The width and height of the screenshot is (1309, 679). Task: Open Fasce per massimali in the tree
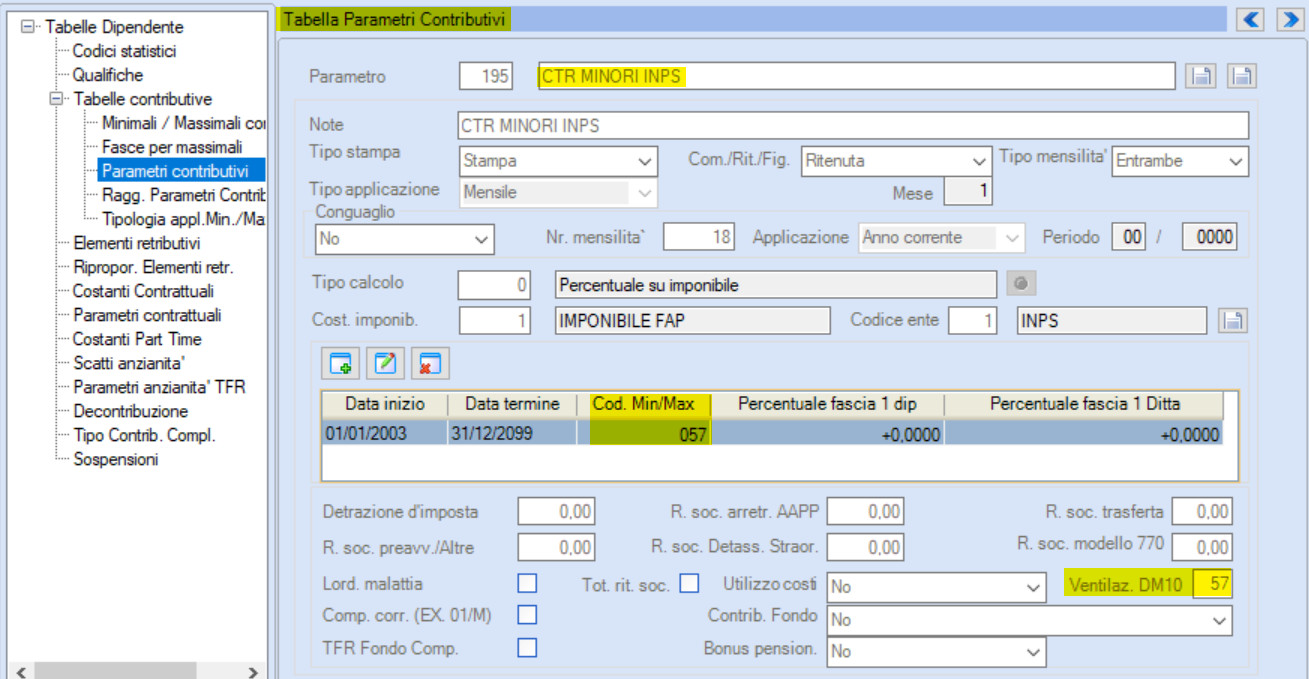172,147
